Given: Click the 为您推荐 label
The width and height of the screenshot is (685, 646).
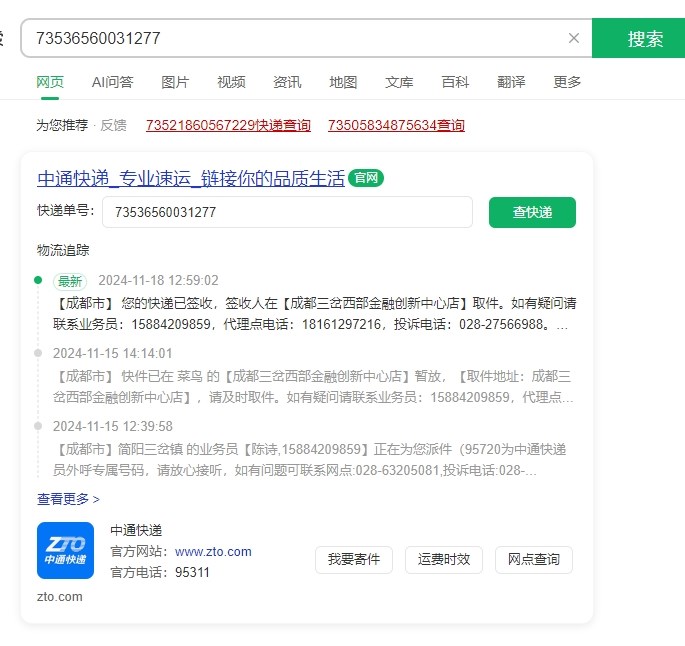Looking at the screenshot, I should 62,125.
